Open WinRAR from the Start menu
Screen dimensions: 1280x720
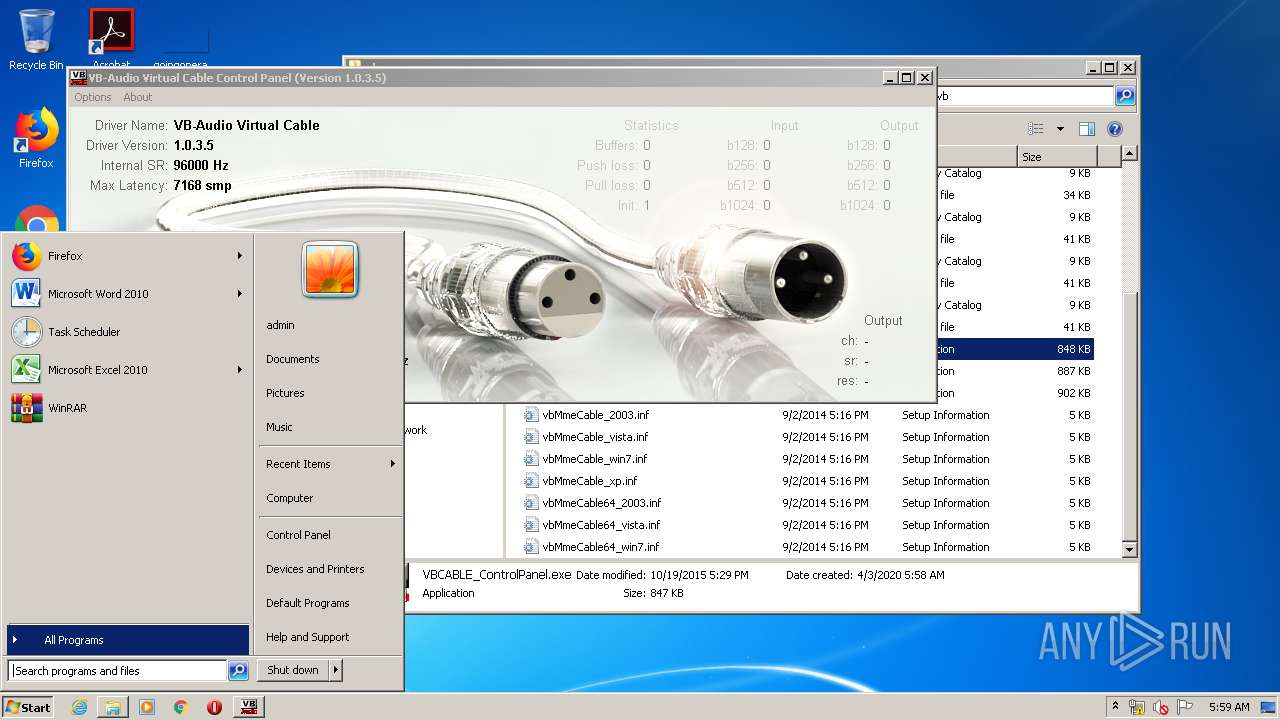coord(127,408)
